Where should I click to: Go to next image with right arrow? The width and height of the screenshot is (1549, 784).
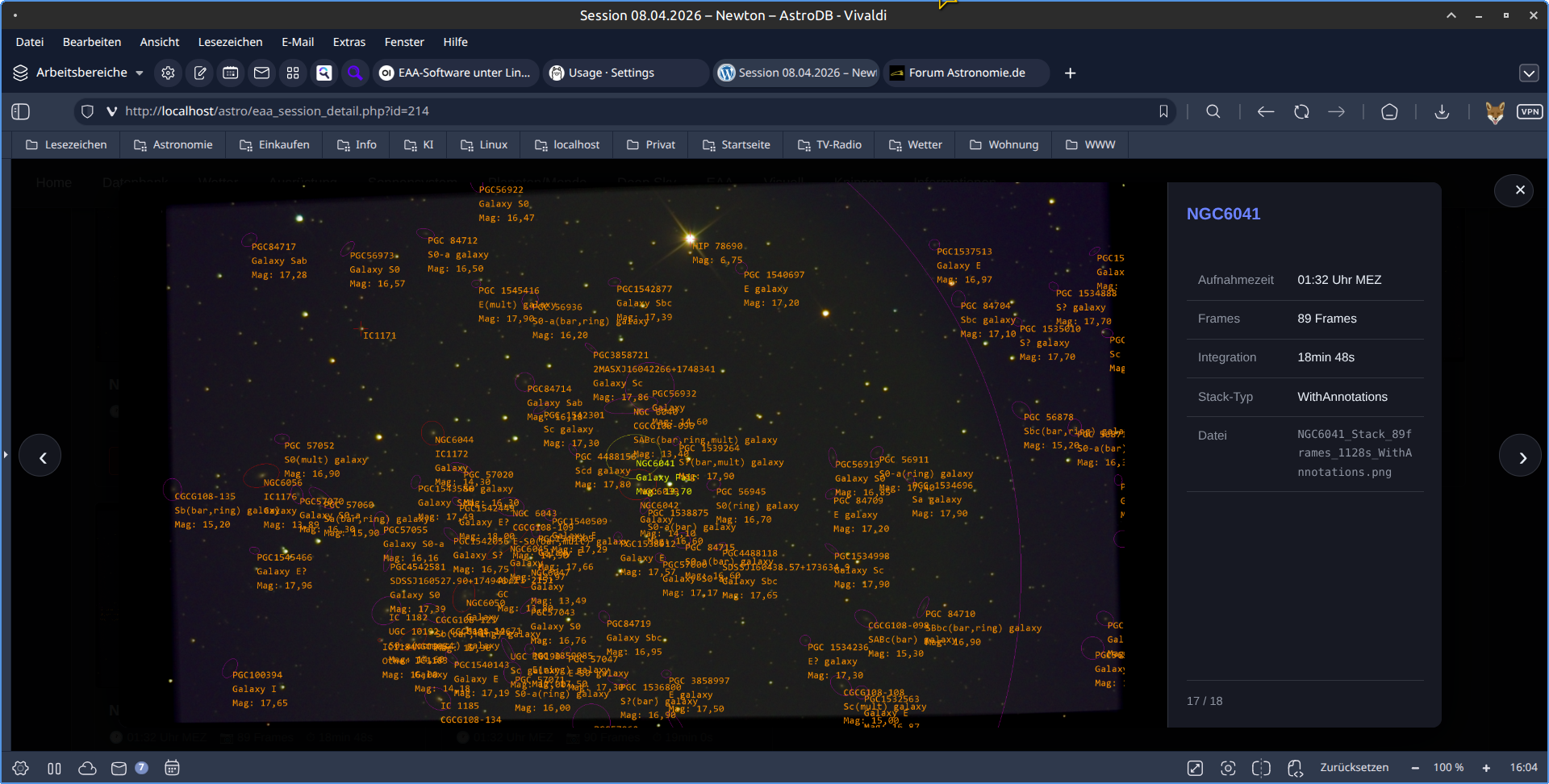pos(1520,457)
